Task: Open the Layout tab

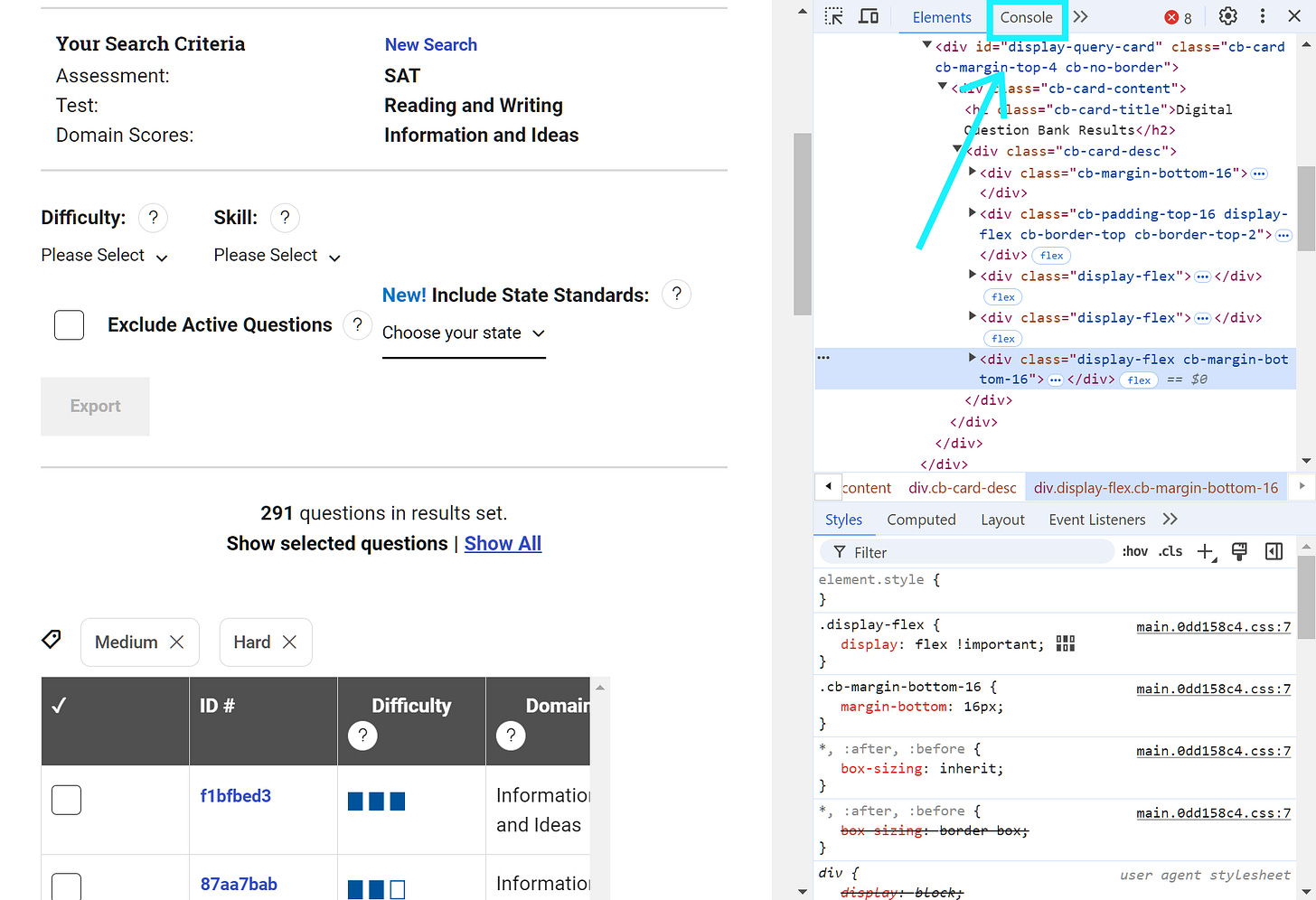Action: click(x=1002, y=520)
